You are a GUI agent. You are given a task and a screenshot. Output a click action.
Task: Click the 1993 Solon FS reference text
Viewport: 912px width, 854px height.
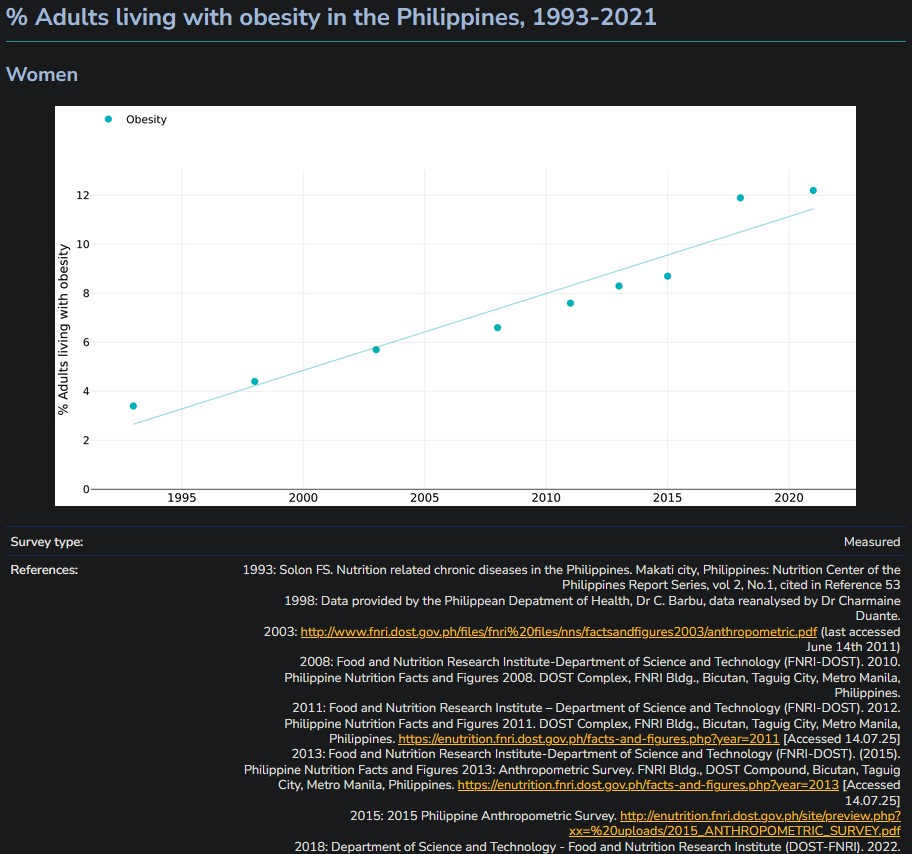[x=571, y=577]
